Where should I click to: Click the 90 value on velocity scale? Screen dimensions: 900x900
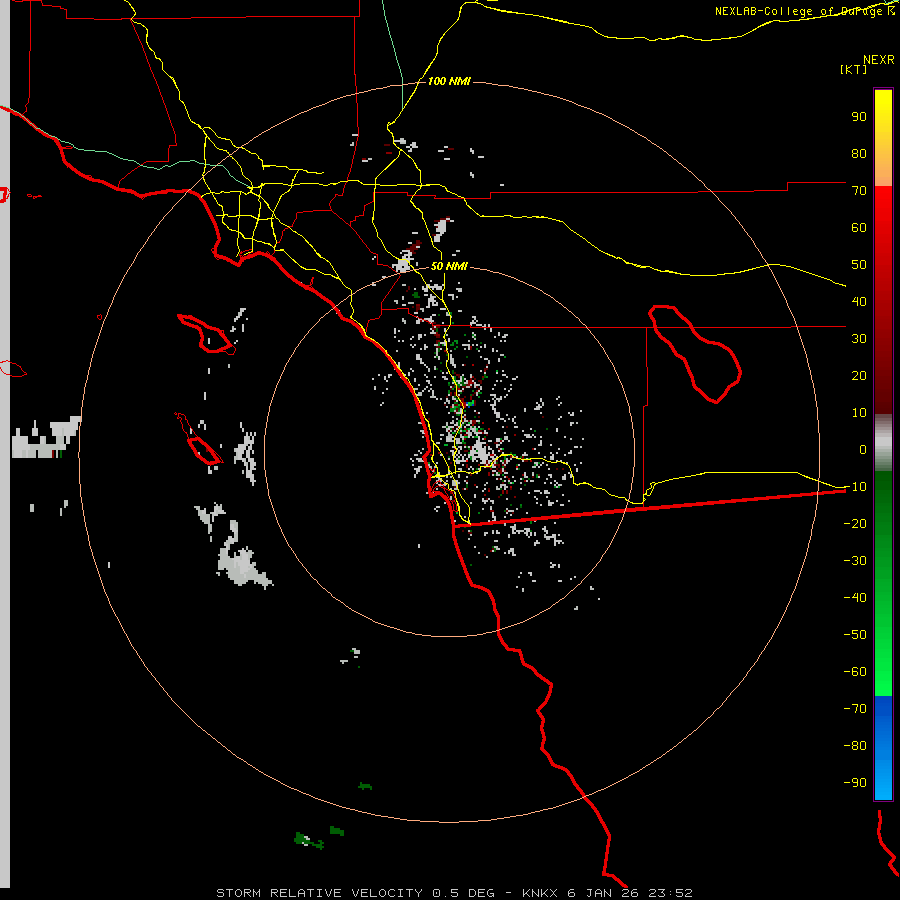[x=859, y=117]
